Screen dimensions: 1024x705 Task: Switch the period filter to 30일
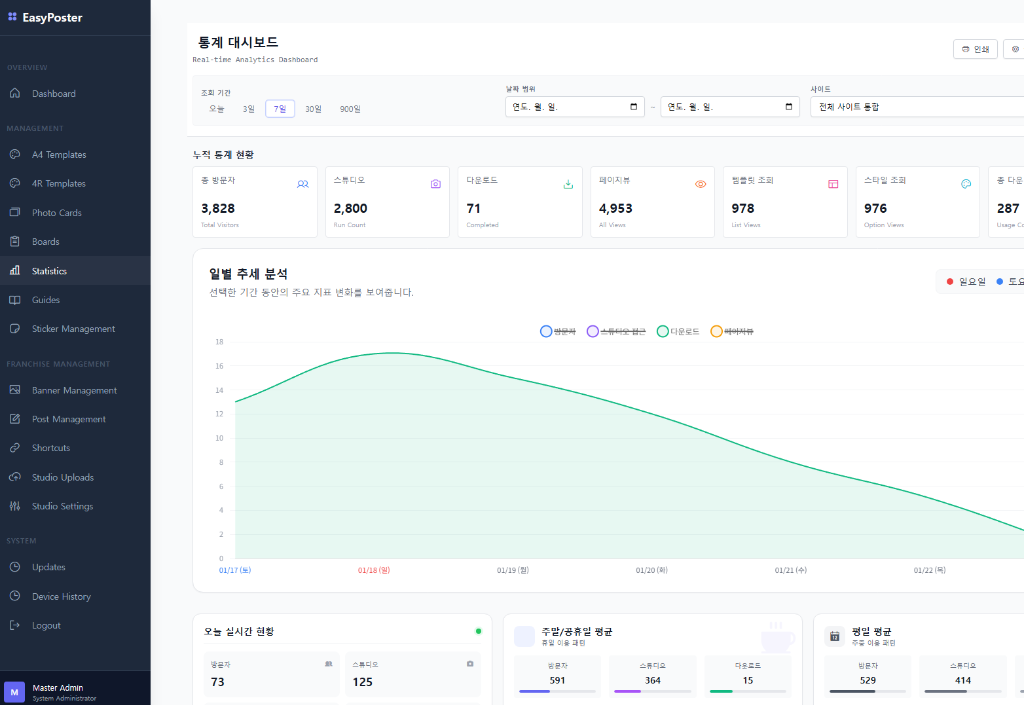[x=313, y=108]
